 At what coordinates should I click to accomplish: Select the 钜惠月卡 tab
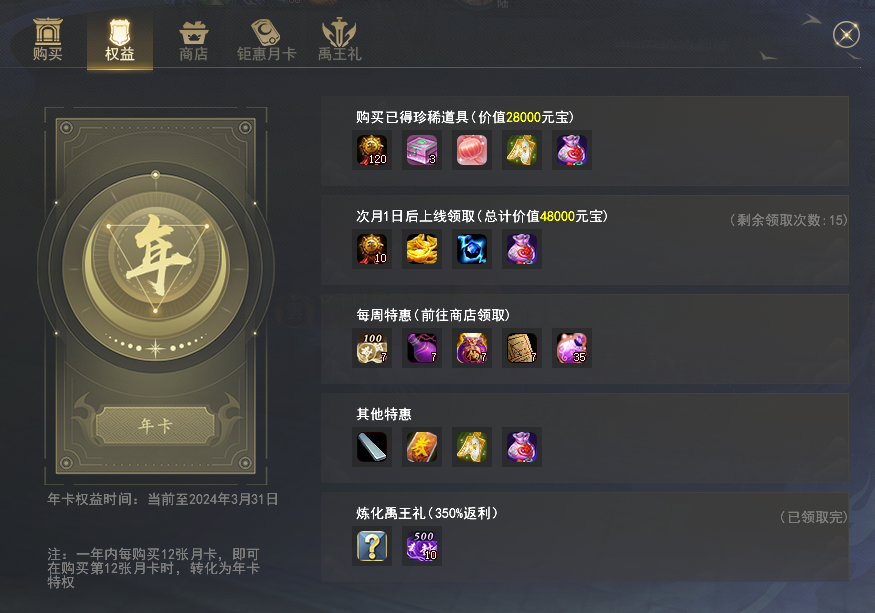(266, 41)
